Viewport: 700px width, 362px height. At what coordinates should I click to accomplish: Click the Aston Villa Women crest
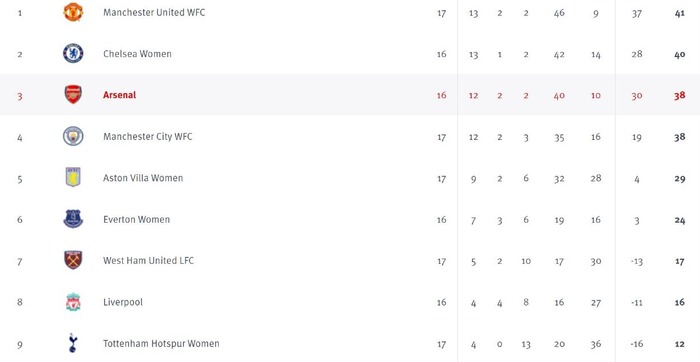73,177
